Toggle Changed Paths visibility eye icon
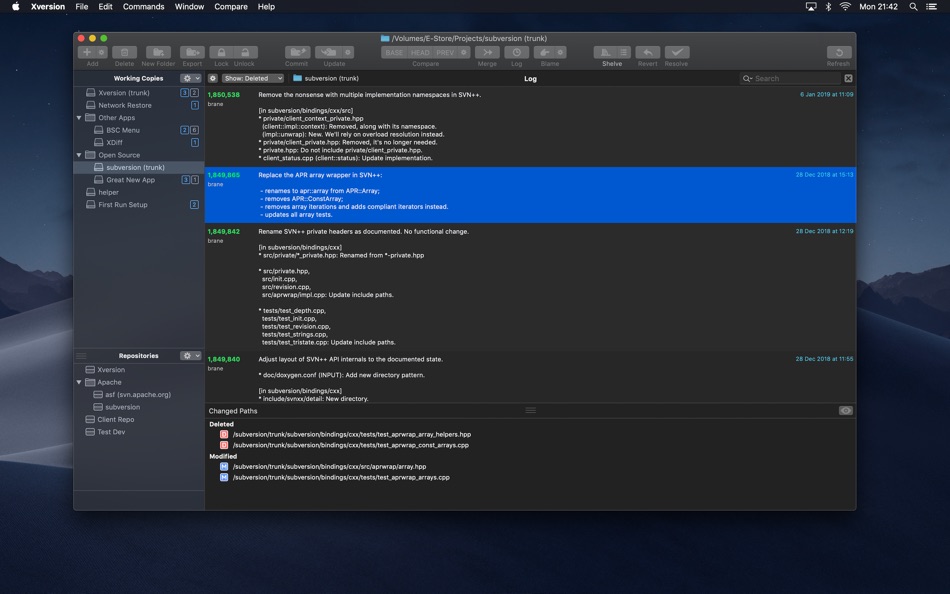Viewport: 950px width, 594px height. point(846,410)
